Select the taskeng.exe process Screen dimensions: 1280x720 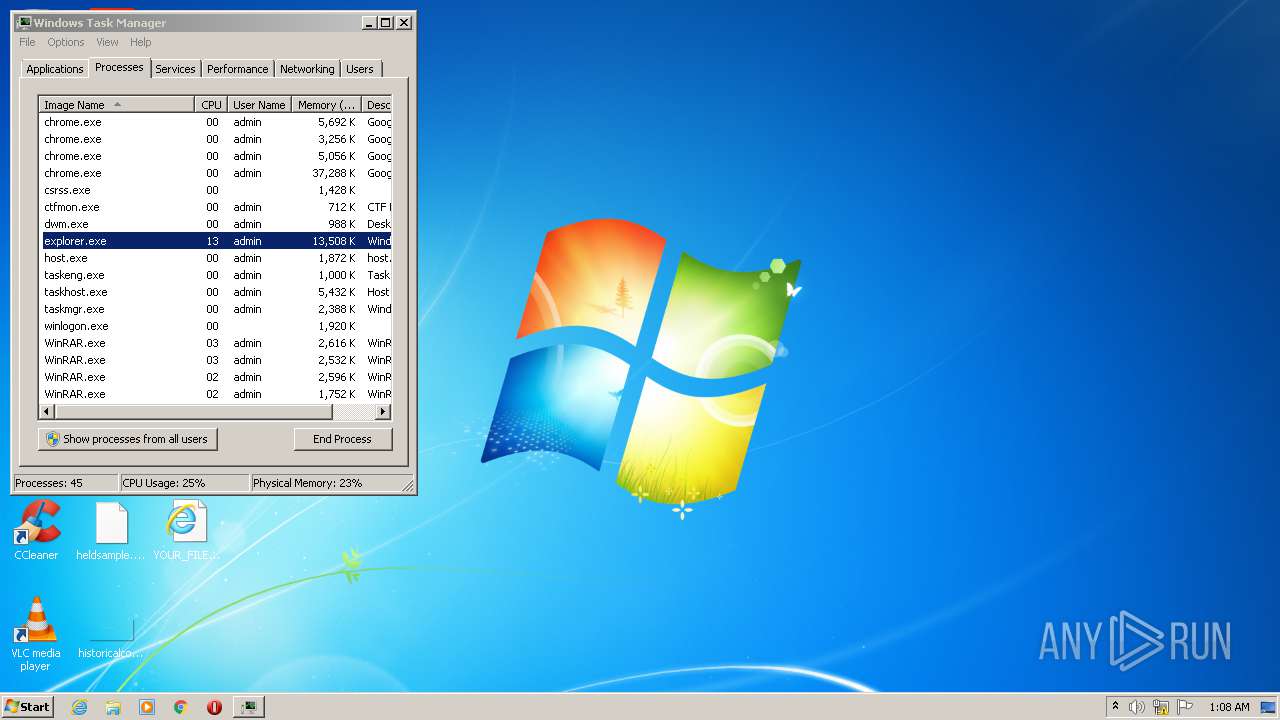tap(216, 275)
